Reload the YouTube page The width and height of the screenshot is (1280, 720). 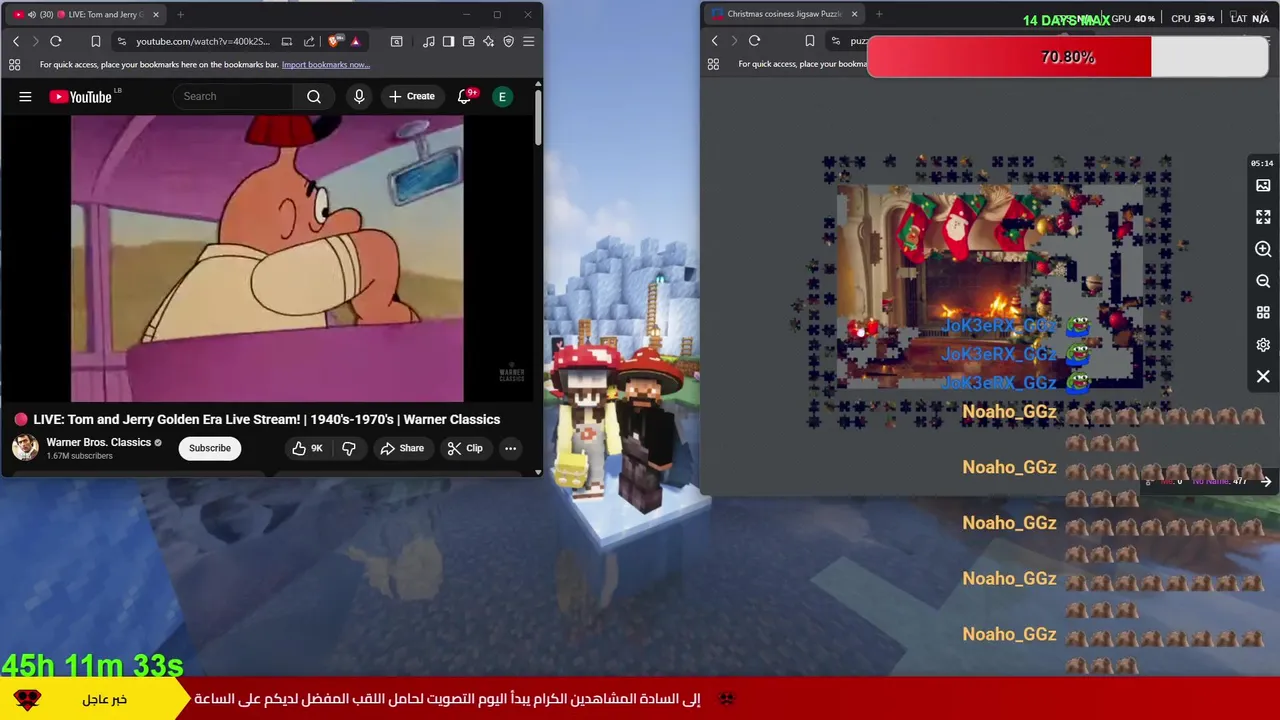pyautogui.click(x=56, y=41)
